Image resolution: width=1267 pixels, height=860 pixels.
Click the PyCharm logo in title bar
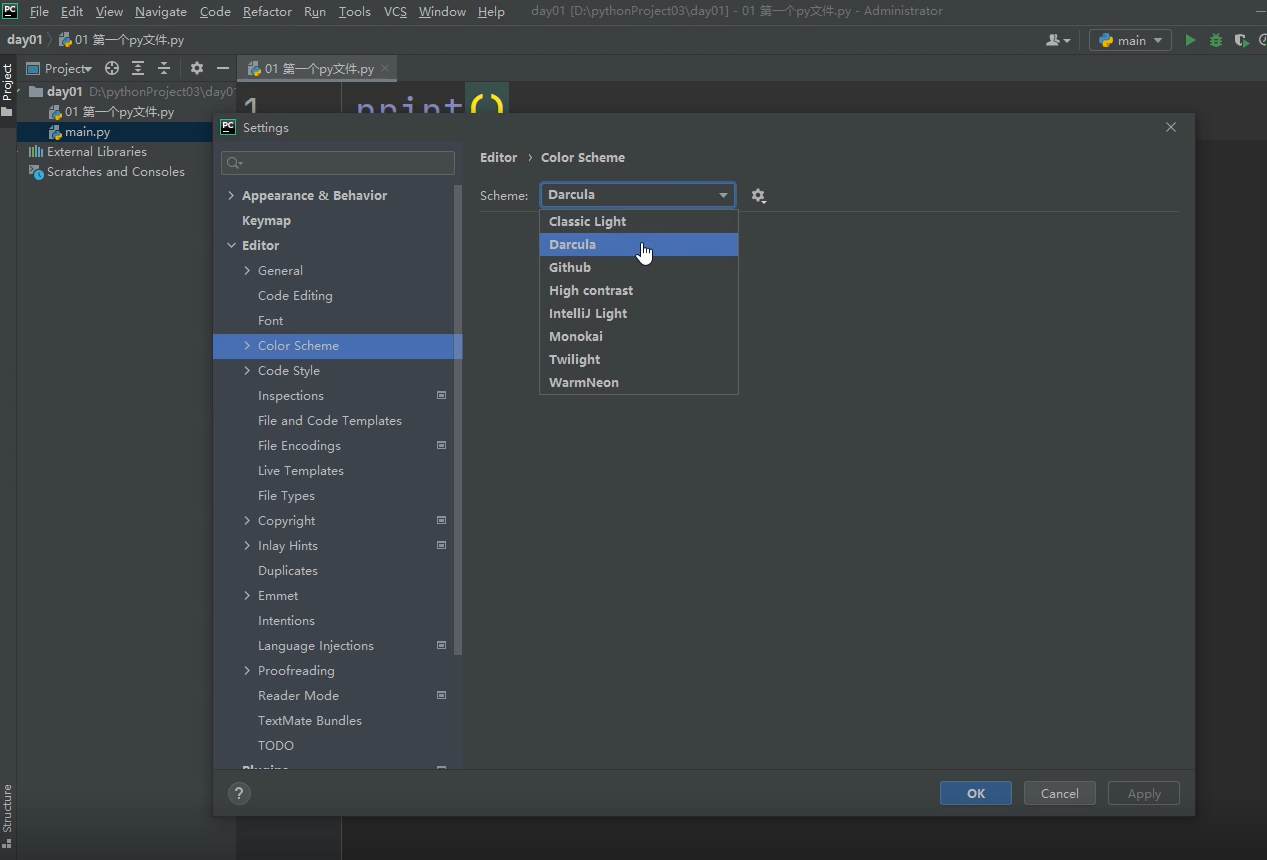(10, 11)
